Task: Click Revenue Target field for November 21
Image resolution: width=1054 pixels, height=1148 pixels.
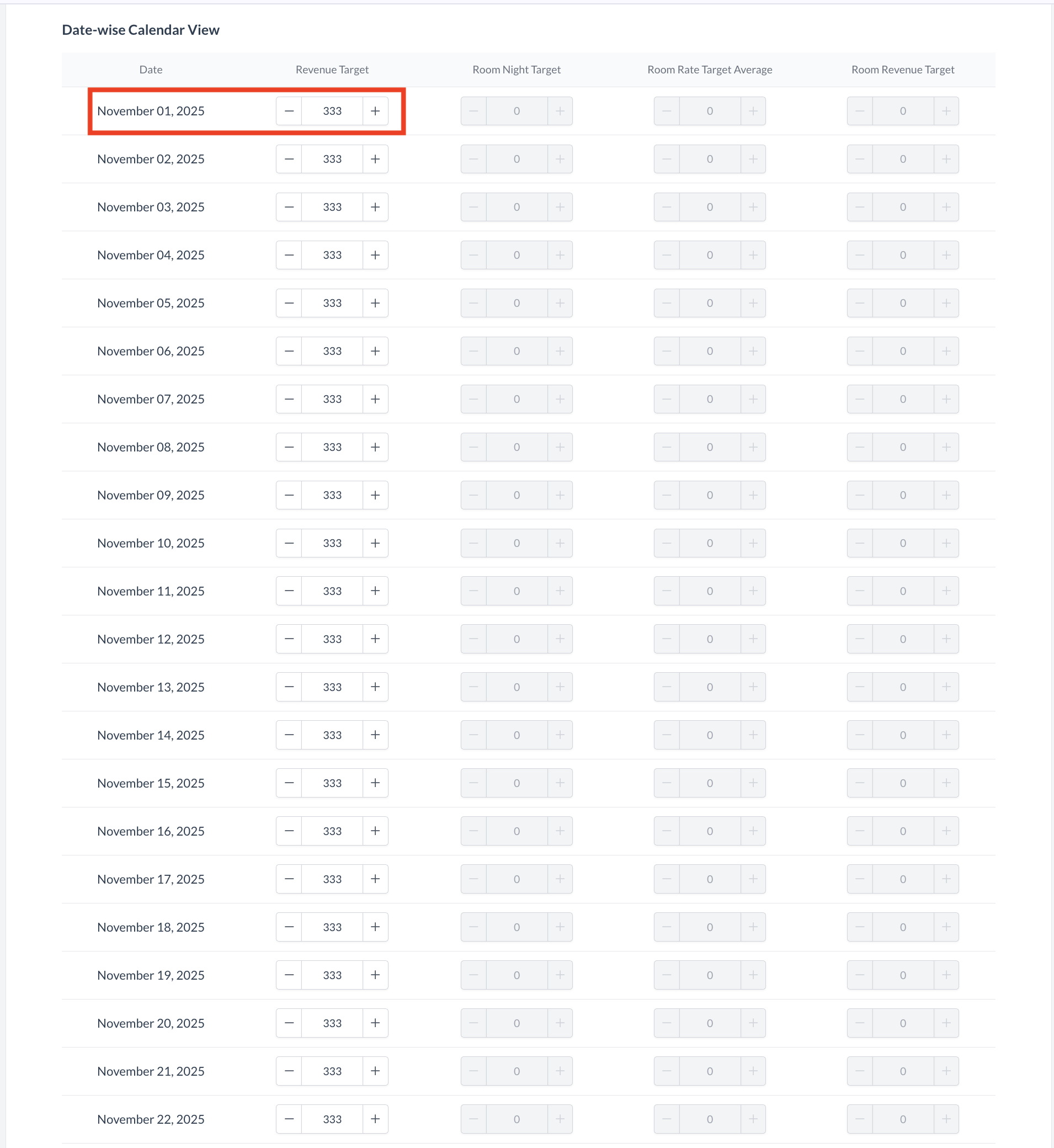Action: click(x=332, y=1071)
